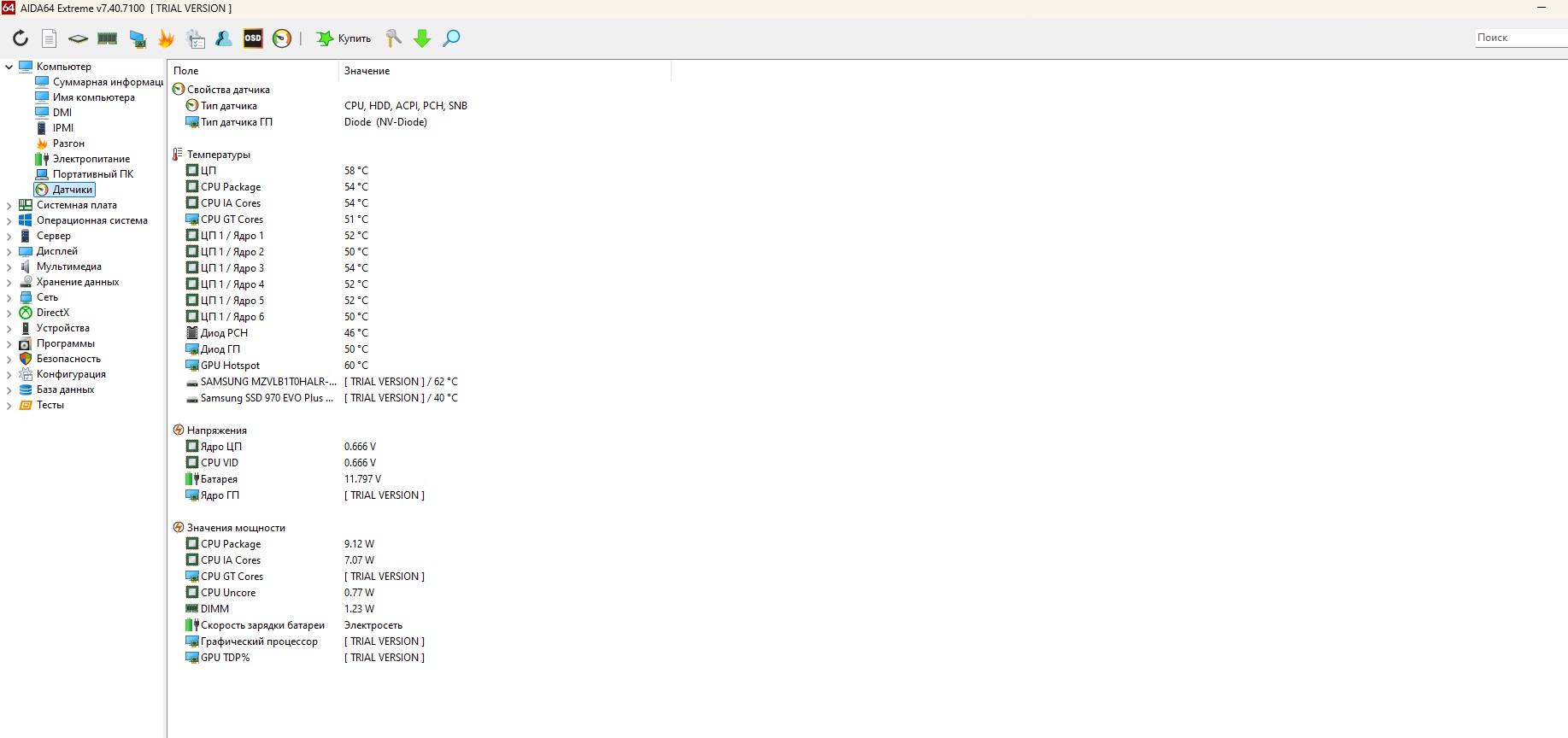The image size is (1568, 738).
Task: Click the DIMM memory icon
Action: click(x=192, y=609)
